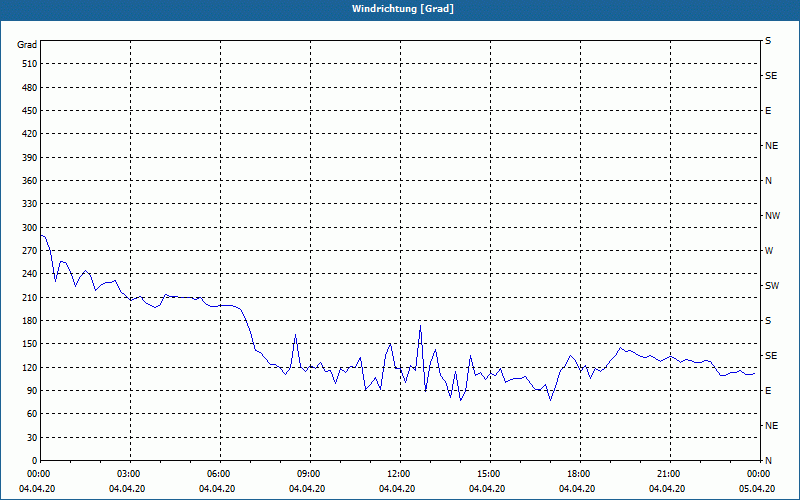Viewport: 800px width, 500px height.
Task: Click the chart title "Windrichtung [Grad]"
Action: pos(403,9)
